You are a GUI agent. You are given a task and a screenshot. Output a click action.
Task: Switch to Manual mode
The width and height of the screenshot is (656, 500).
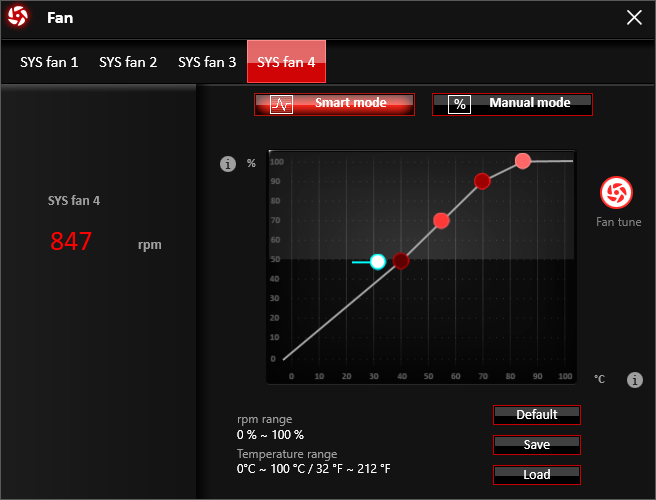click(x=513, y=104)
